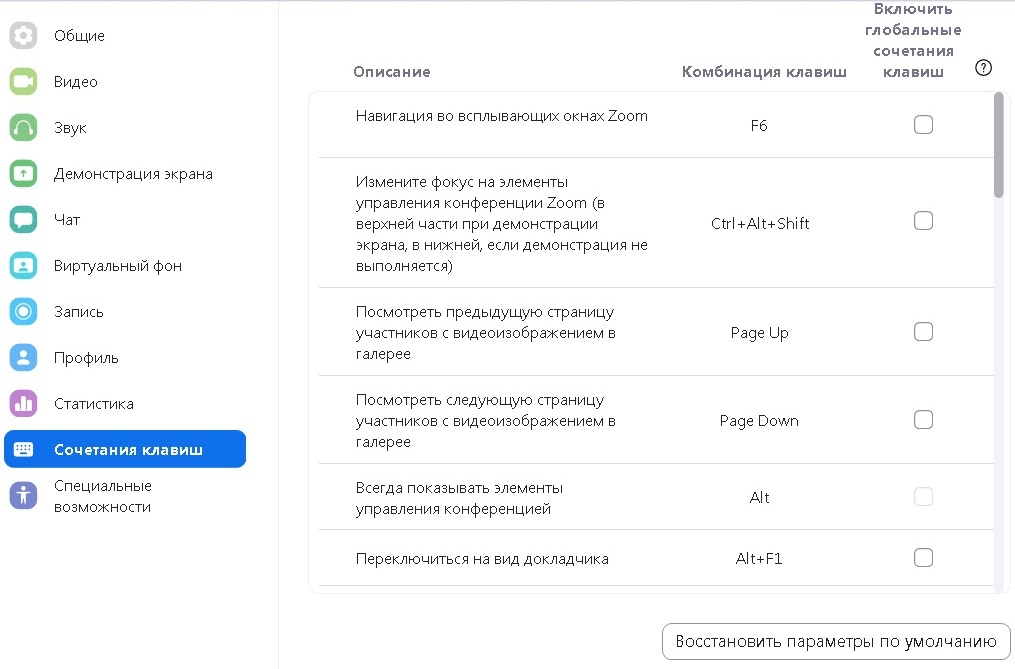Click description 'Измените фокус на элементы управления'
Screen dimensions: 1015x669
(x=502, y=223)
